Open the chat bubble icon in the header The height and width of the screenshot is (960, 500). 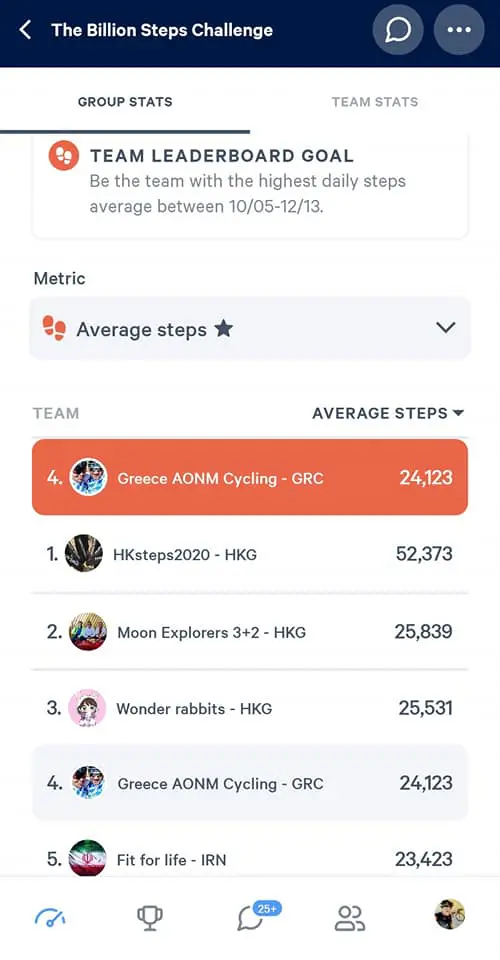tap(398, 30)
